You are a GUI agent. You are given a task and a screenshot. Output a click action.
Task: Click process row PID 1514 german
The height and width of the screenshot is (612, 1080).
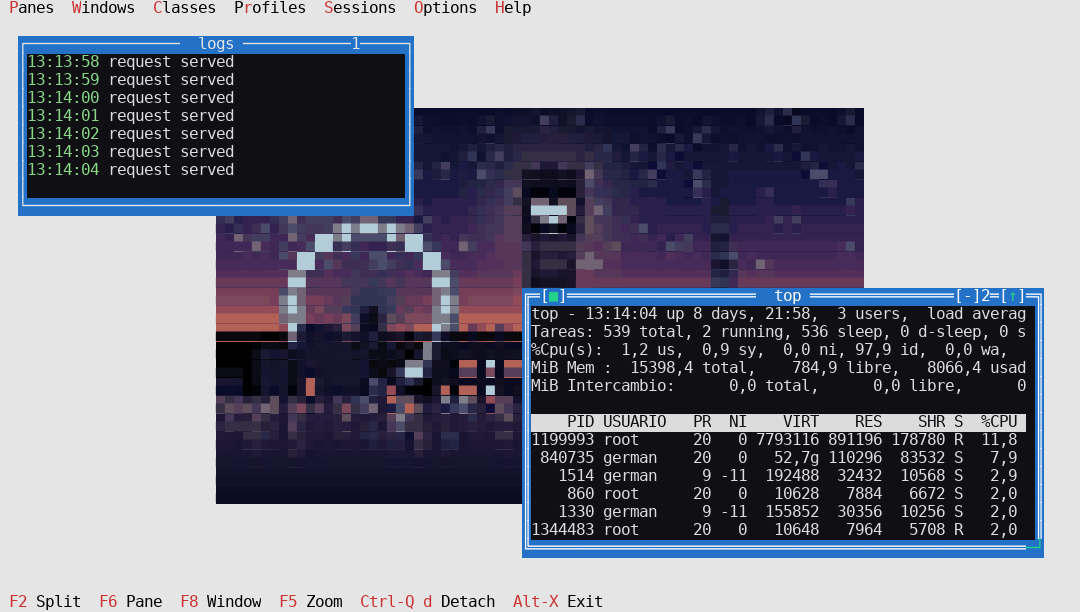click(x=778, y=476)
